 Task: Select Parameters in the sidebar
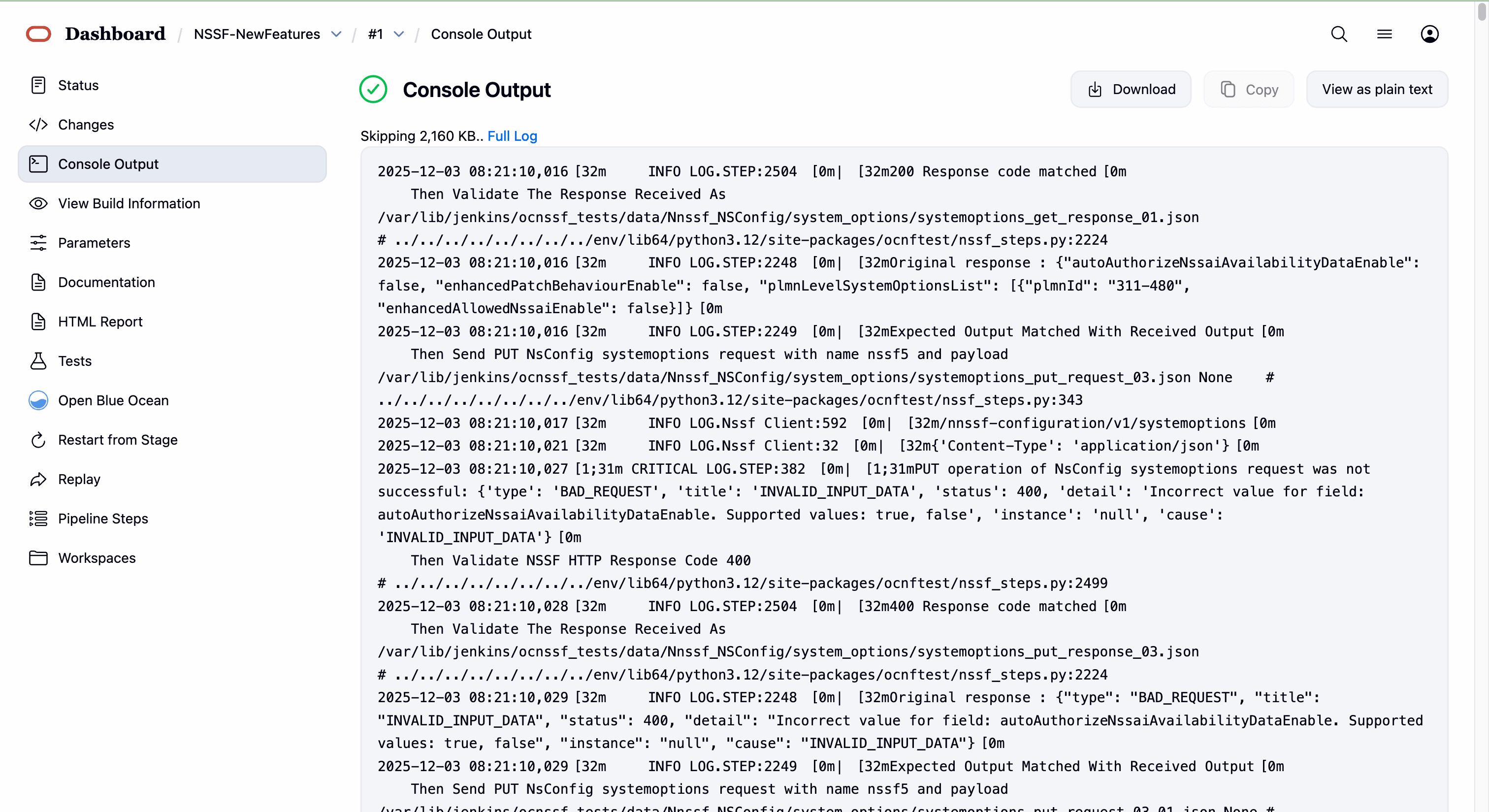click(x=94, y=243)
